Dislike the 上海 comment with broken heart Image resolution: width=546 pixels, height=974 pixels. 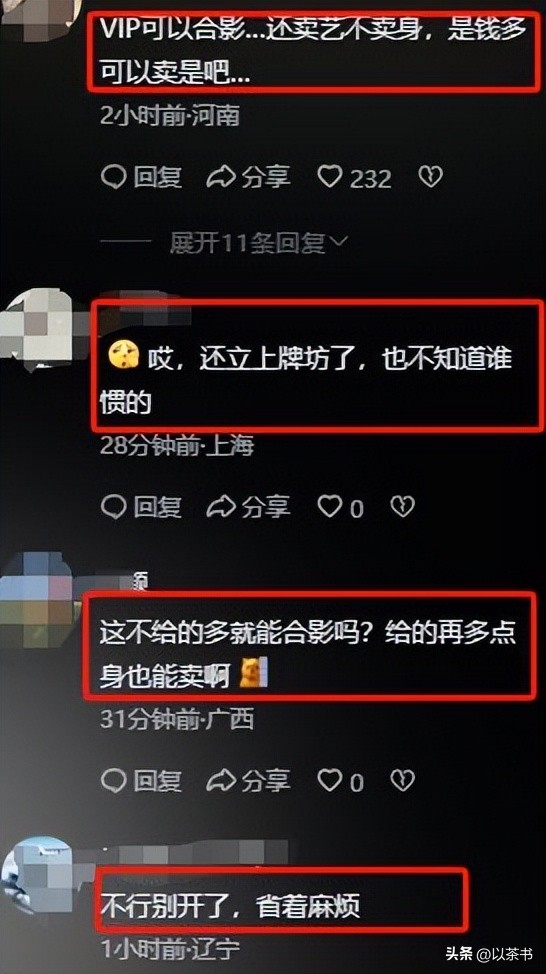[402, 507]
